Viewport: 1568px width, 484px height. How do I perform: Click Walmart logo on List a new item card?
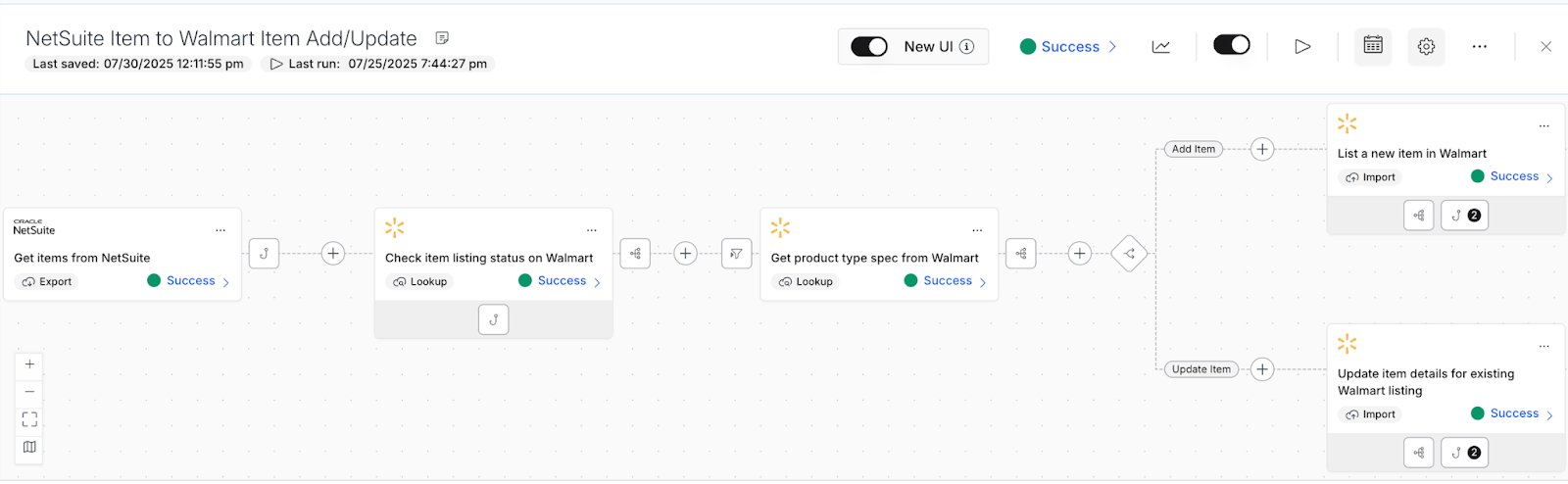(1347, 123)
